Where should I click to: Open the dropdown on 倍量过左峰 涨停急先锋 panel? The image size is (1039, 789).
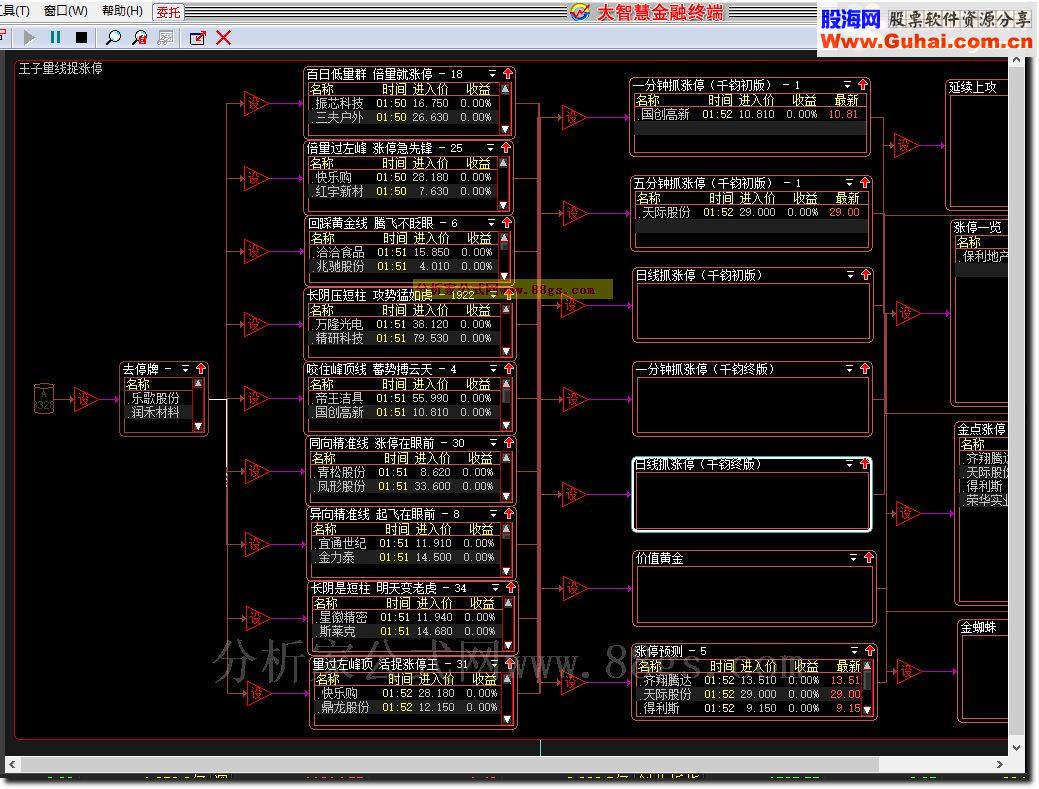click(x=491, y=147)
